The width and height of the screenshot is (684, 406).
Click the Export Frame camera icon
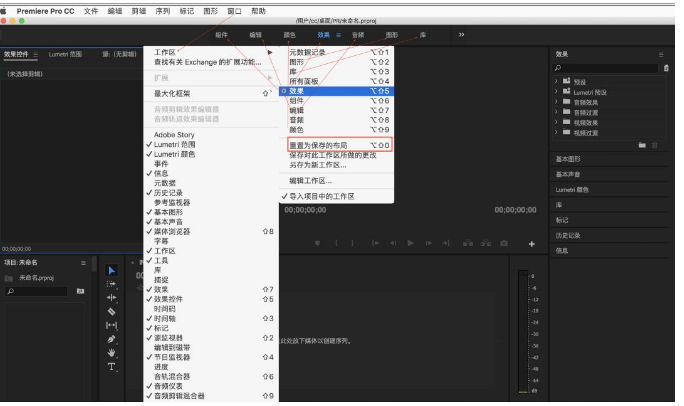point(504,243)
